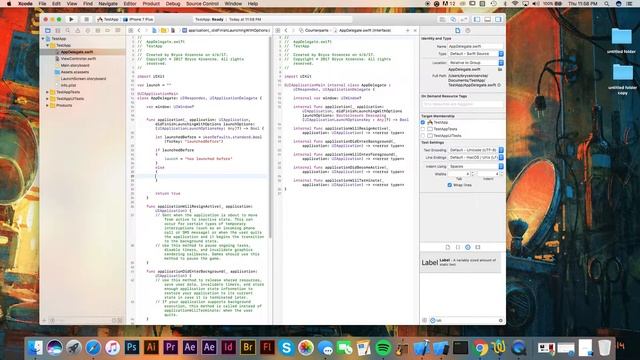The height and width of the screenshot is (360, 640).
Task: Toggle the debug area visibility
Action: point(487,19)
